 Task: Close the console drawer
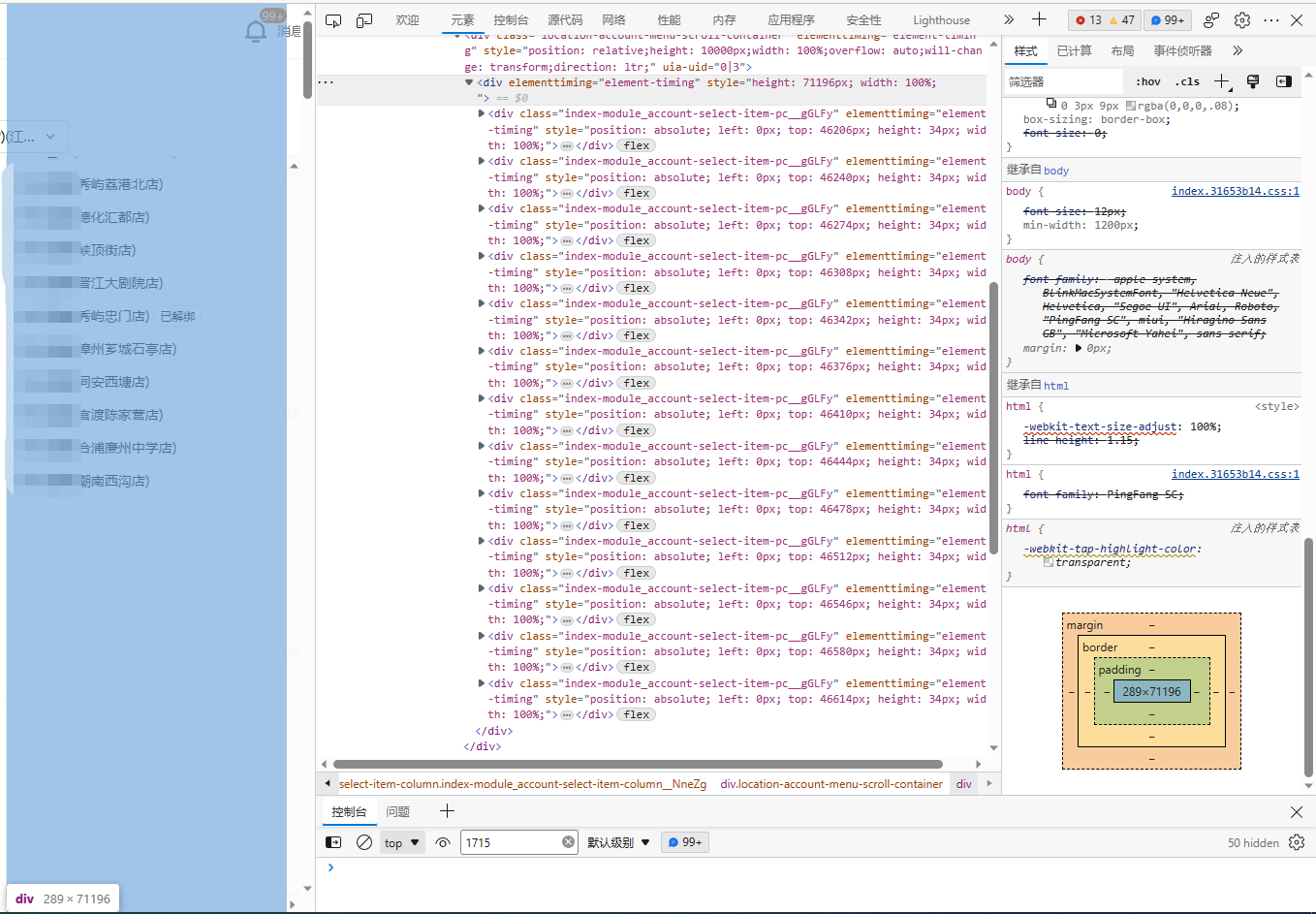click(x=1297, y=811)
